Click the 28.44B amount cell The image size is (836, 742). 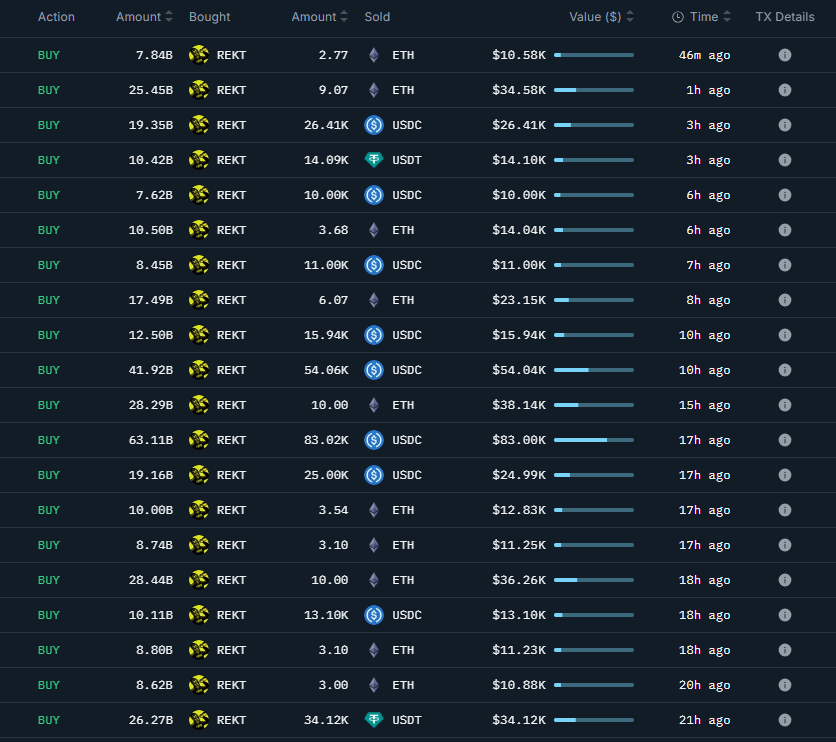(151, 580)
